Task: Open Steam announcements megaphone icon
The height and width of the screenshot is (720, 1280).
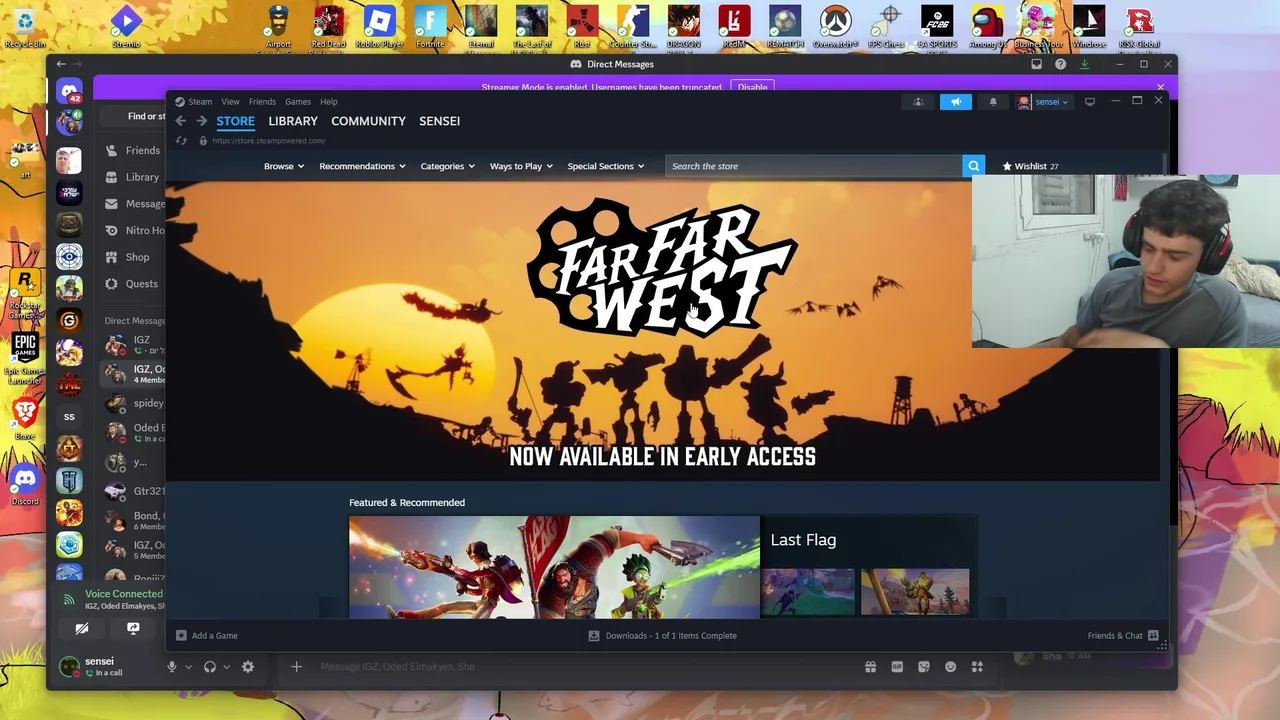Action: pyautogui.click(x=956, y=101)
